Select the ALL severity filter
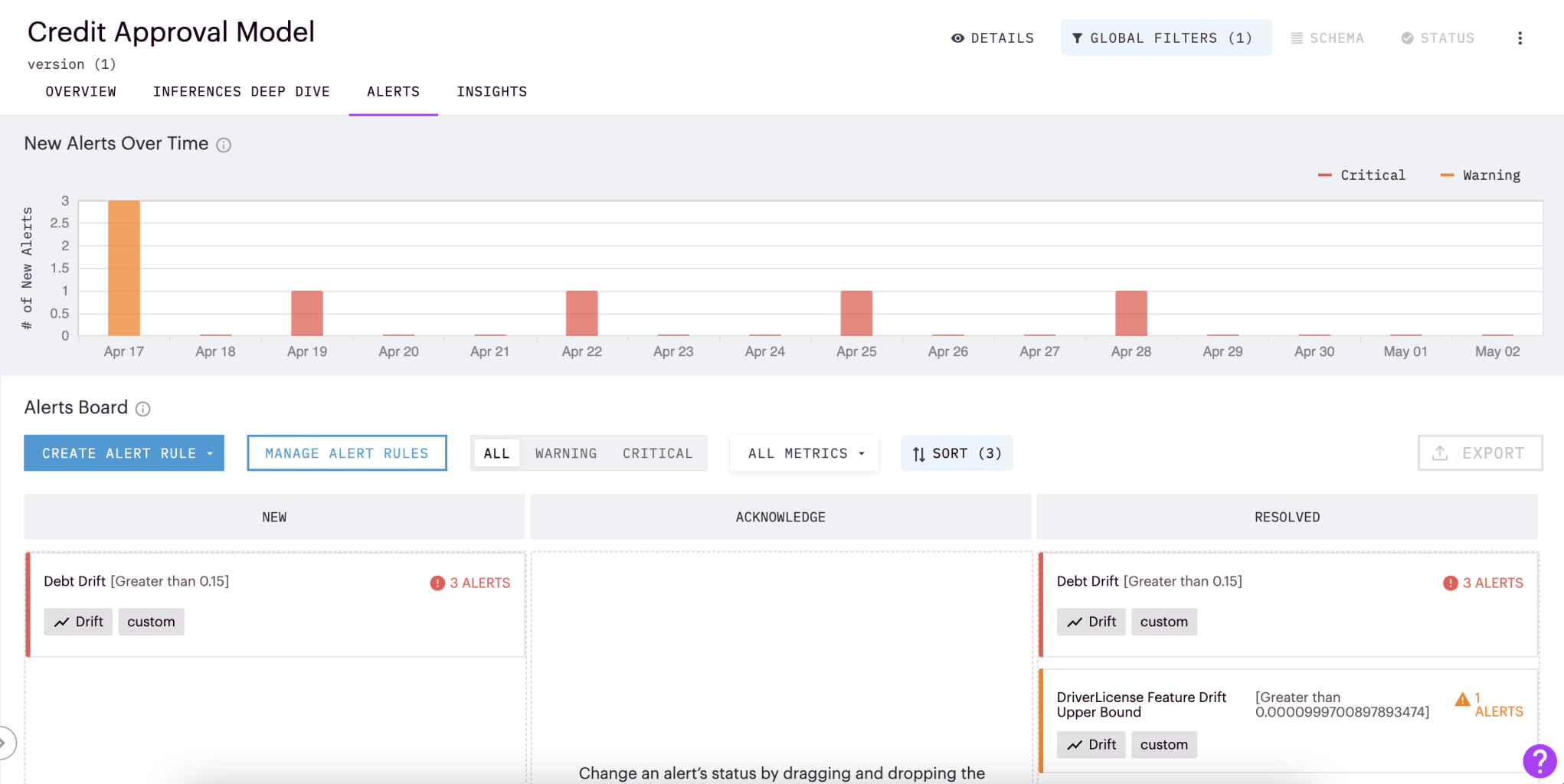Screen dimensions: 1564x784 [x=496, y=453]
